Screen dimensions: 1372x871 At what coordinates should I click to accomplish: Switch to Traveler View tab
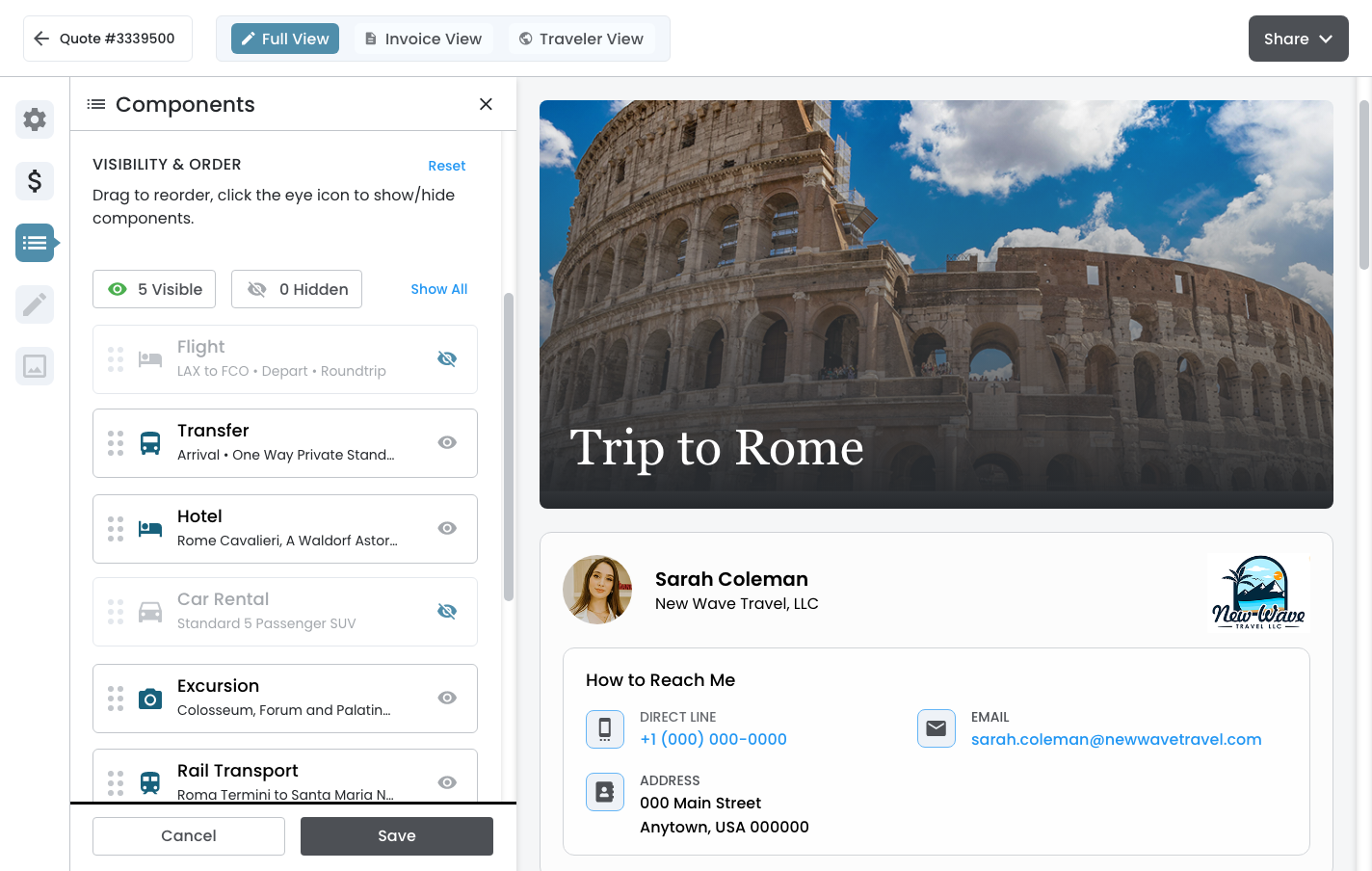[581, 39]
